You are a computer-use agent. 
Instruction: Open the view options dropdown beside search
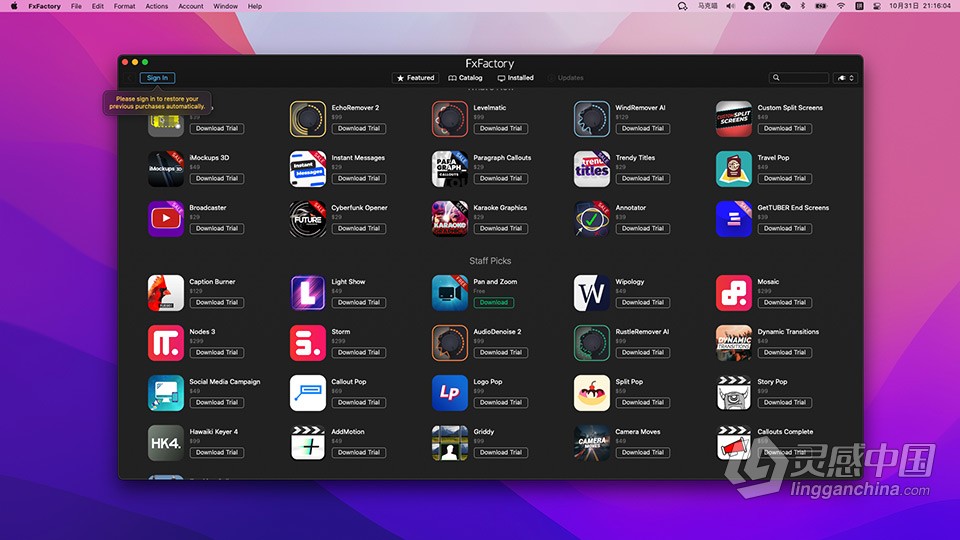846,78
